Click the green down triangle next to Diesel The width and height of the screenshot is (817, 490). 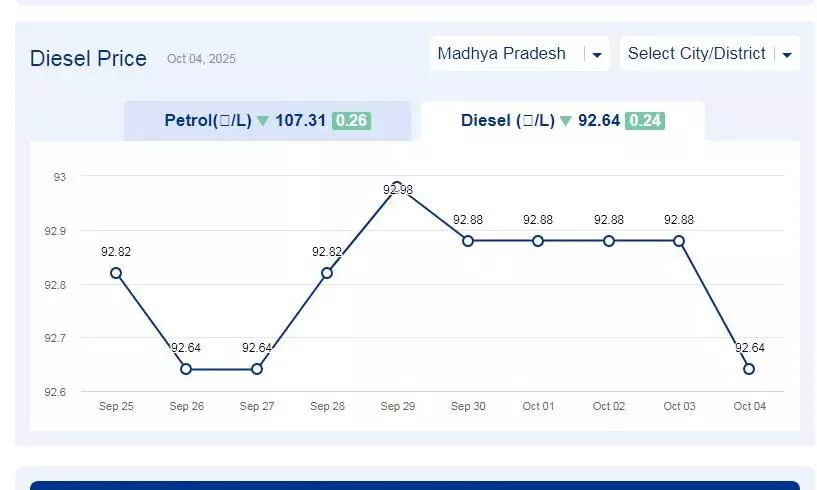tap(566, 121)
